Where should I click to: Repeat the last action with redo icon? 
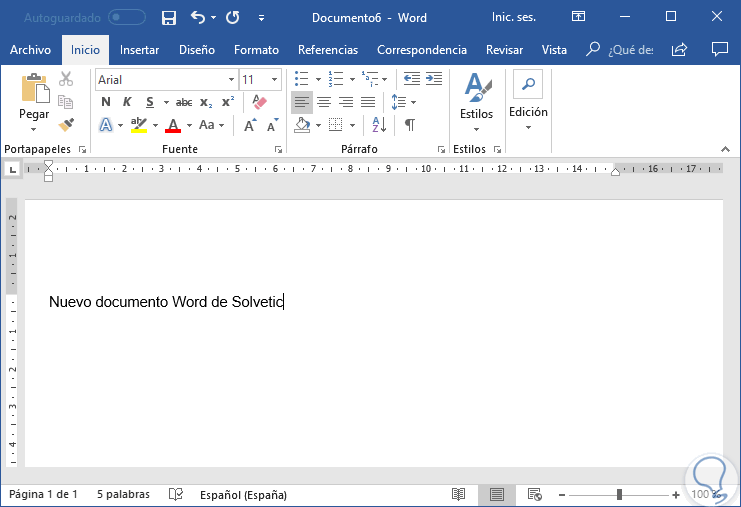[x=232, y=18]
